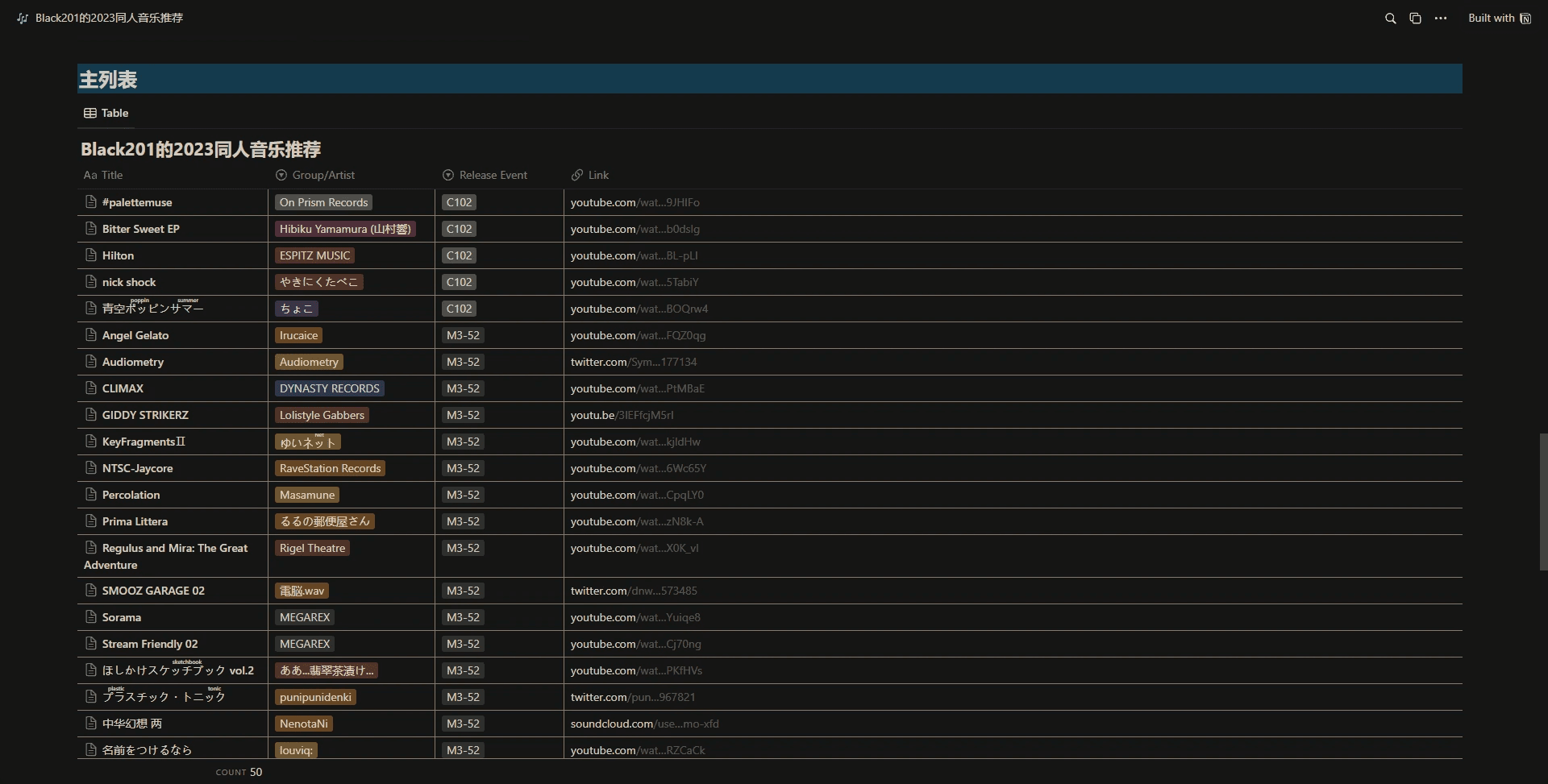The width and height of the screenshot is (1548, 784).
Task: Click the COUNT 50 footer summary
Action: pos(239,772)
